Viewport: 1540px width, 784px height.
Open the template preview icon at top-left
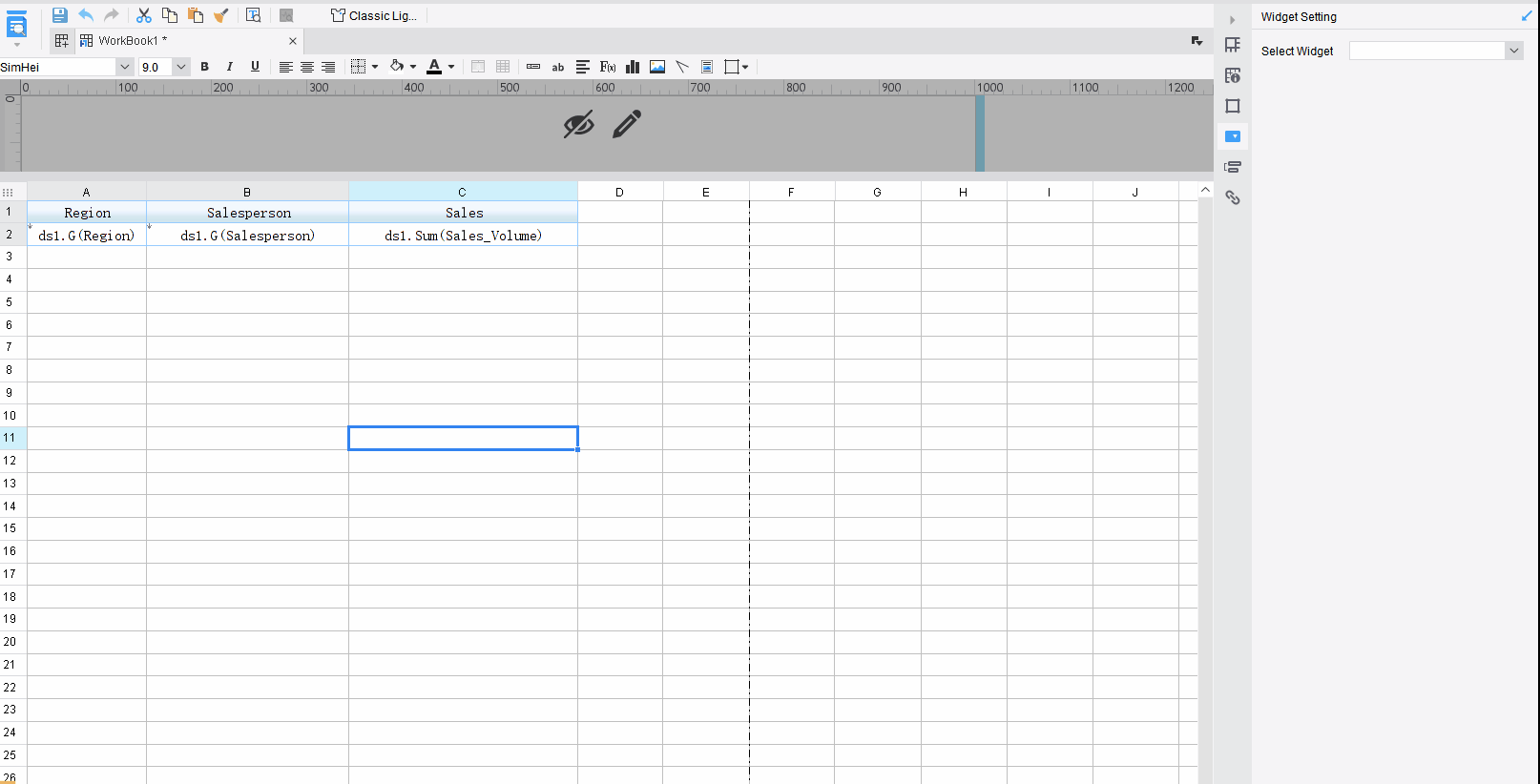tap(17, 24)
